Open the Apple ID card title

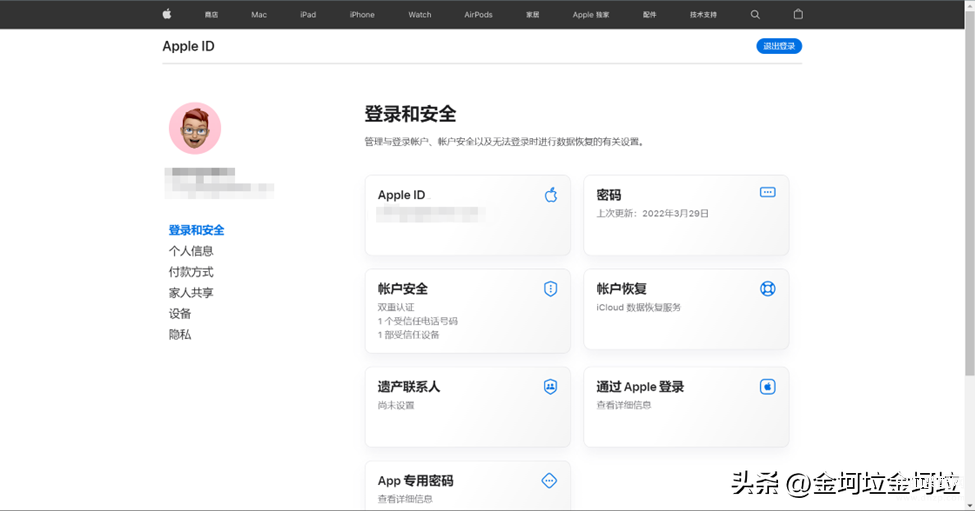tap(402, 195)
